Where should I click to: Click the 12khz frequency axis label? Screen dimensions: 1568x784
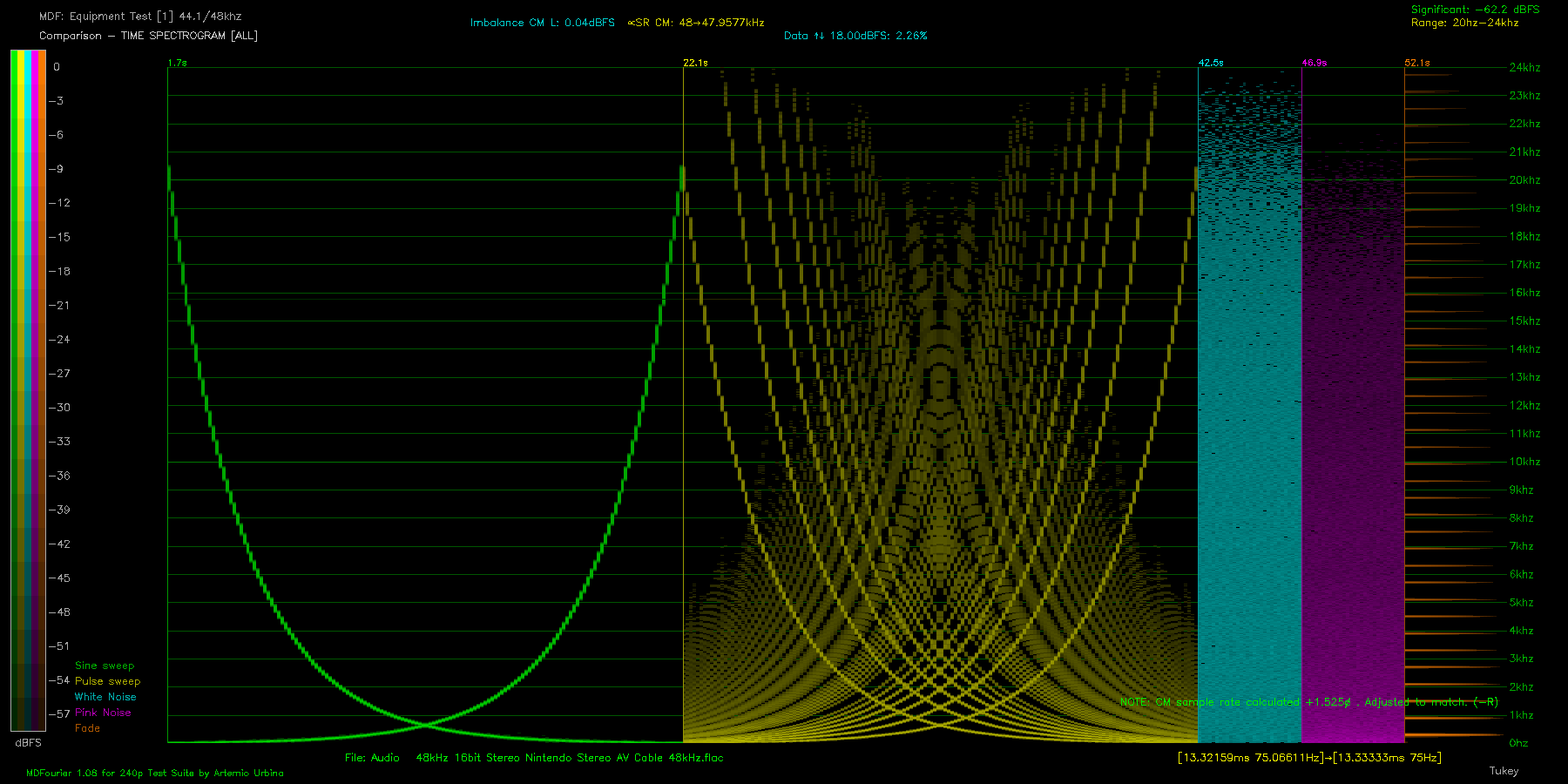[x=1524, y=406]
